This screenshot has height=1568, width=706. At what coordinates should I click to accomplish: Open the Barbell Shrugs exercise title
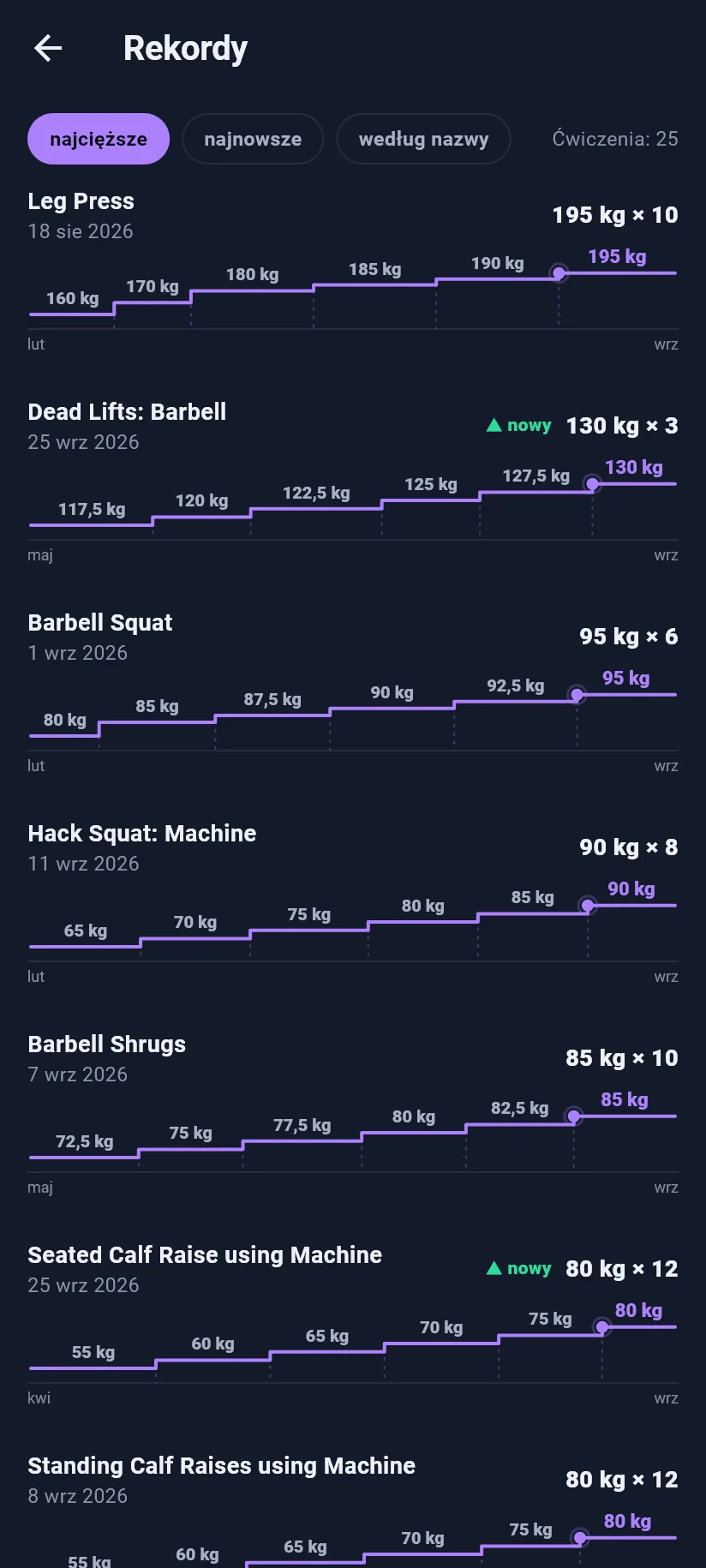pyautogui.click(x=107, y=1044)
